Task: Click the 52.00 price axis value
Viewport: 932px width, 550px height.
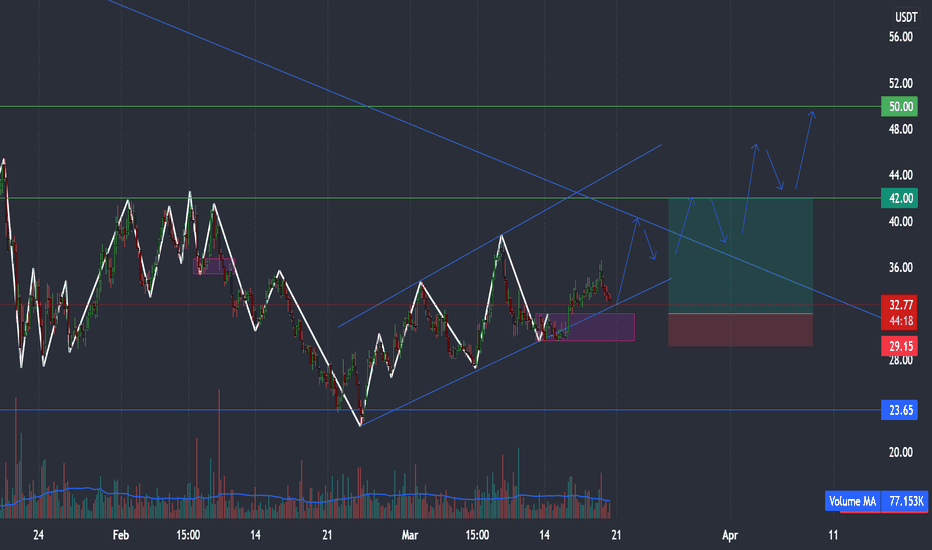Action: 900,83
